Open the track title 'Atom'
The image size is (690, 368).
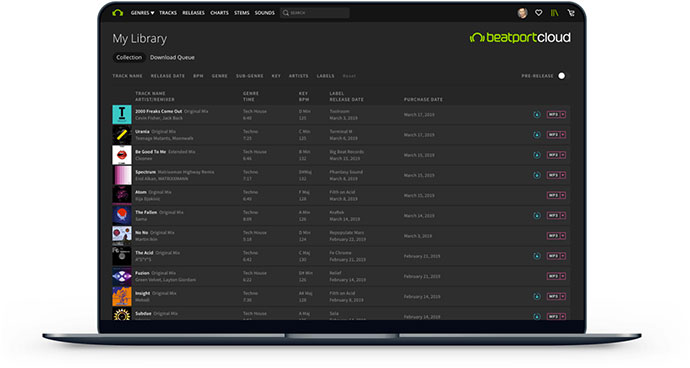[141, 192]
